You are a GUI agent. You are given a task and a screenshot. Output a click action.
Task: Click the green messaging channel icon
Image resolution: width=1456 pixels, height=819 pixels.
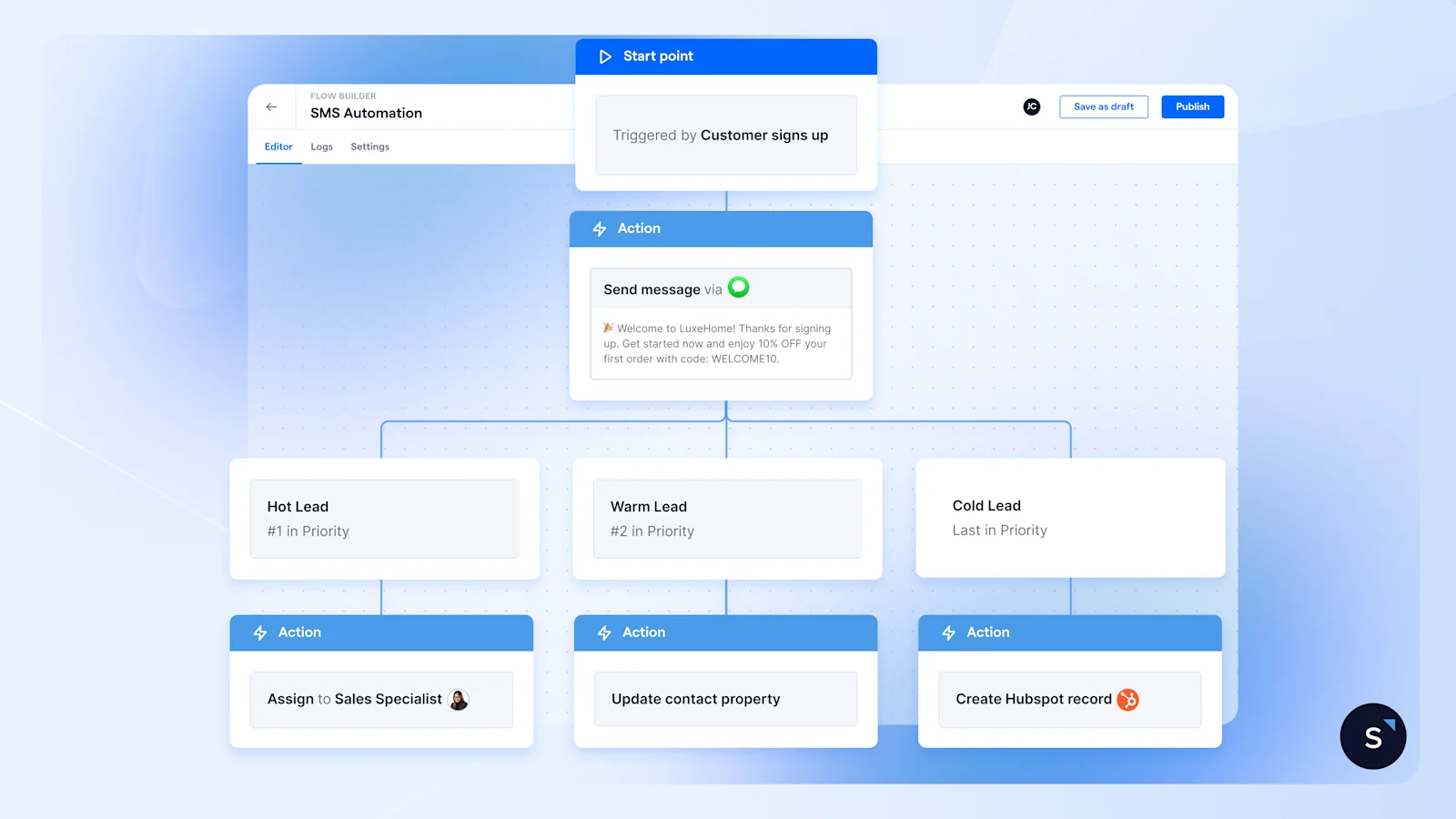[738, 288]
